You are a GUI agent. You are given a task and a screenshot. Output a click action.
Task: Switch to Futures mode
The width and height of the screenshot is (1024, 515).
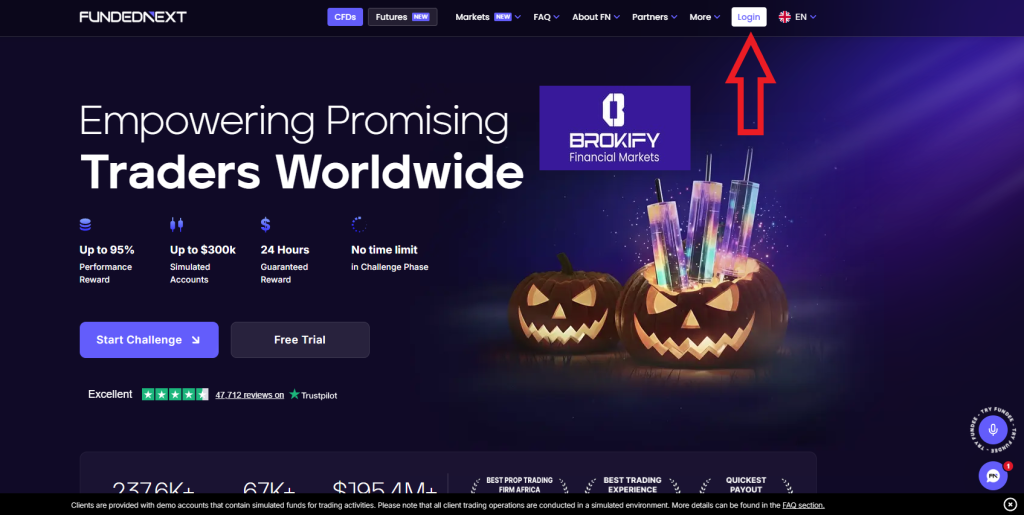coord(402,17)
